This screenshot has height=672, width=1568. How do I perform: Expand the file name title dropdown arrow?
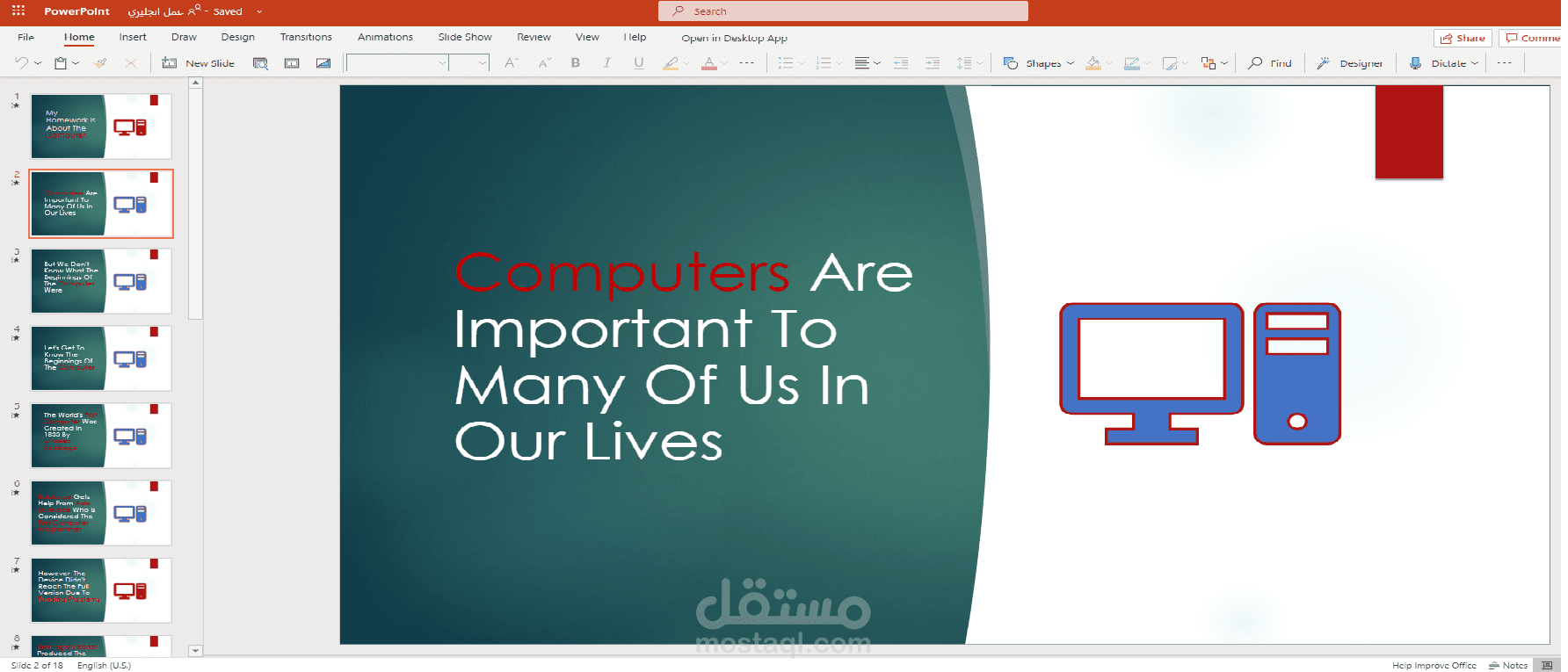(259, 11)
